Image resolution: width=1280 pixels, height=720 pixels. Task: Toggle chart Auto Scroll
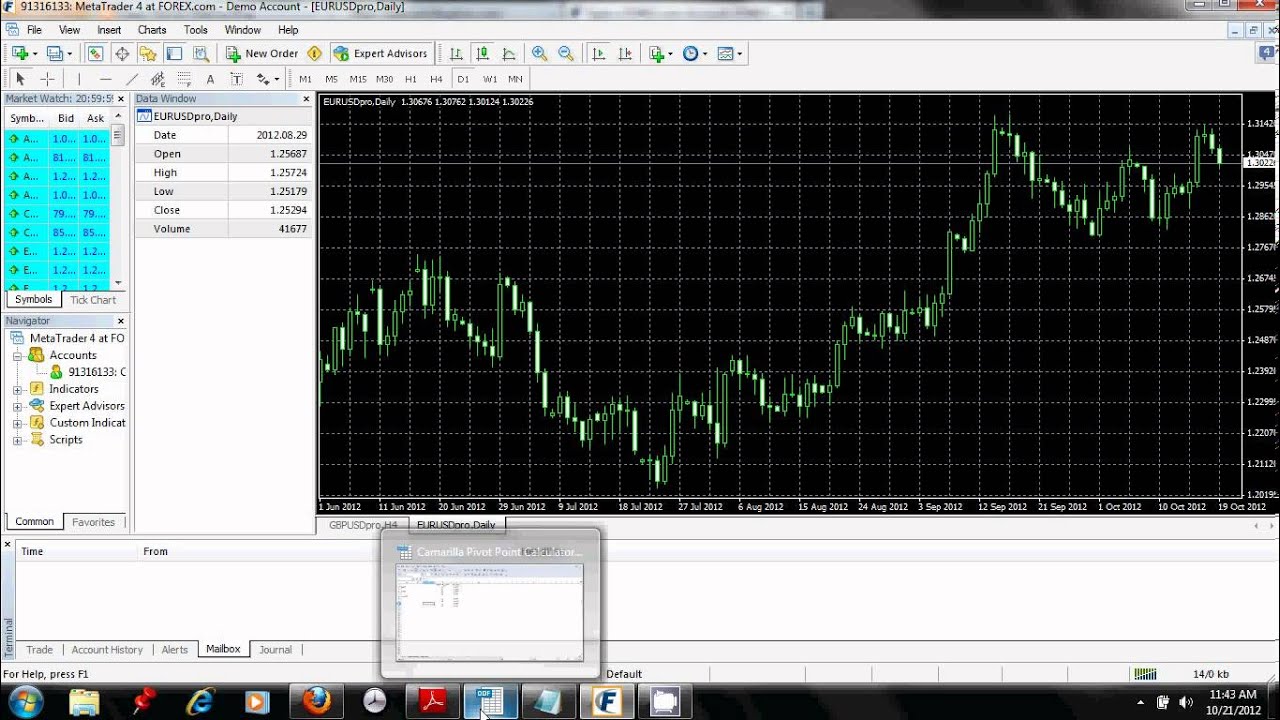599,53
